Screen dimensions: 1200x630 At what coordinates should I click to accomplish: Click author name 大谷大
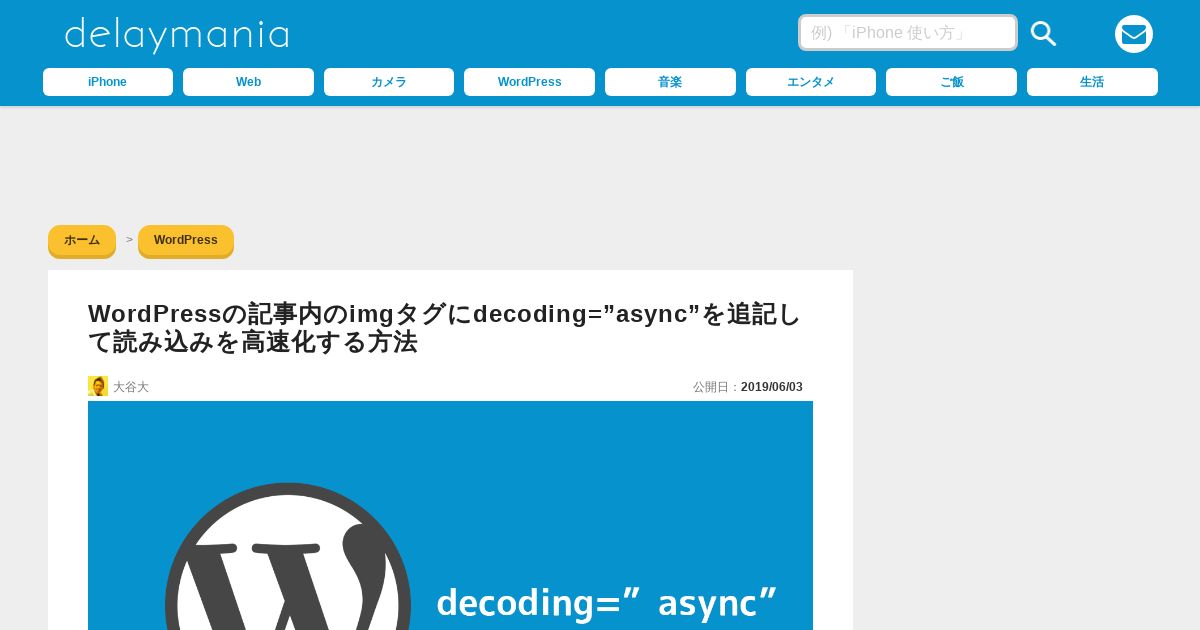131,387
